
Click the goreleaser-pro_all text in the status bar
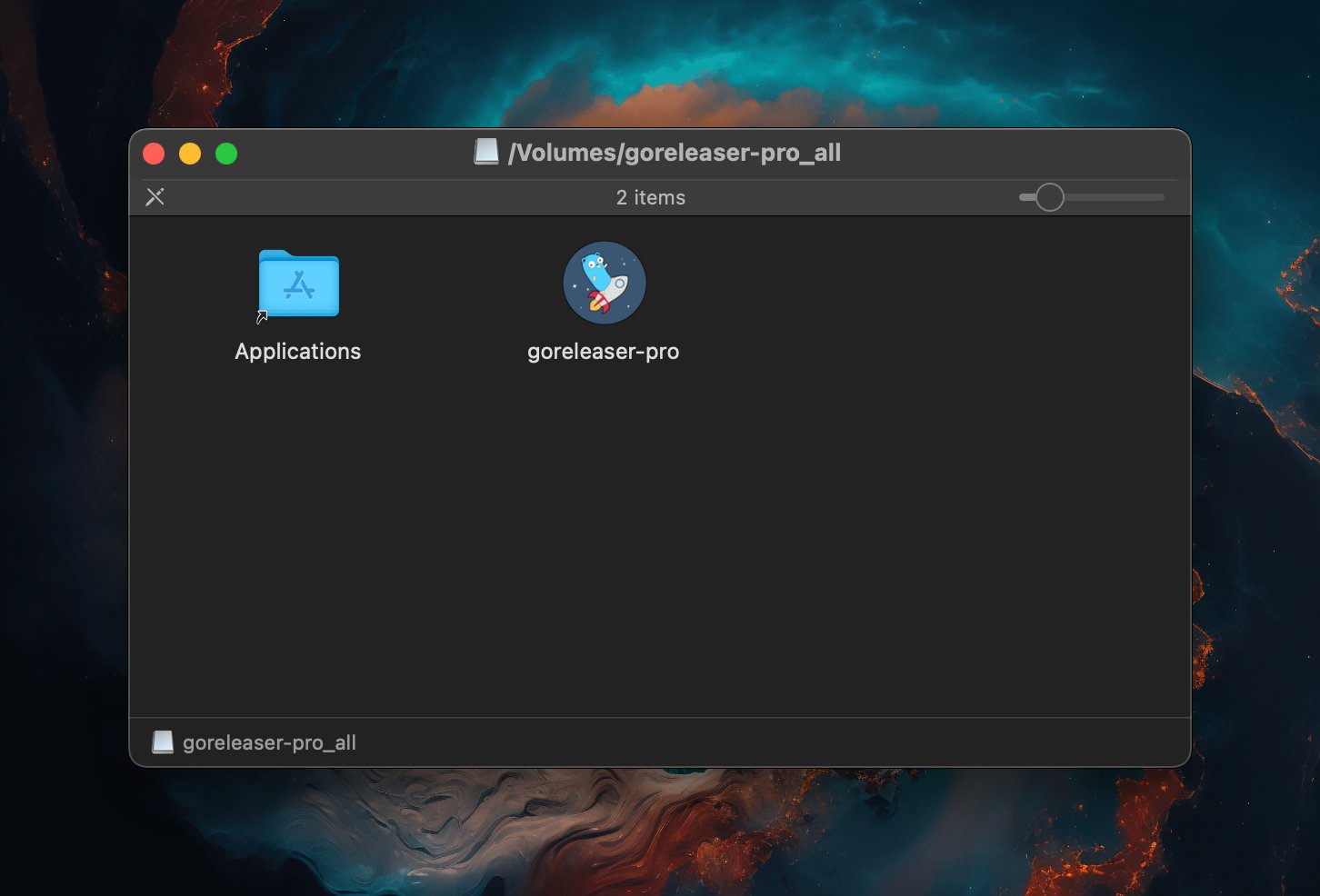tap(270, 742)
